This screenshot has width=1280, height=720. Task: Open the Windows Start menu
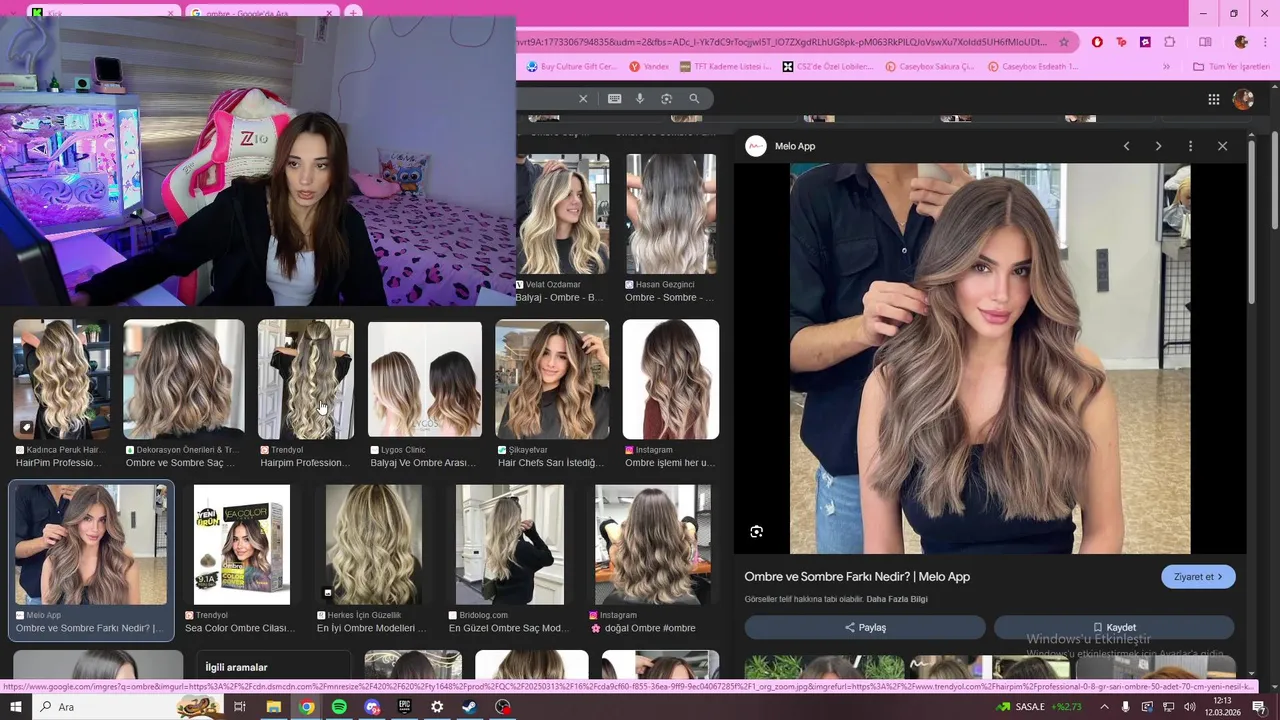(15, 707)
